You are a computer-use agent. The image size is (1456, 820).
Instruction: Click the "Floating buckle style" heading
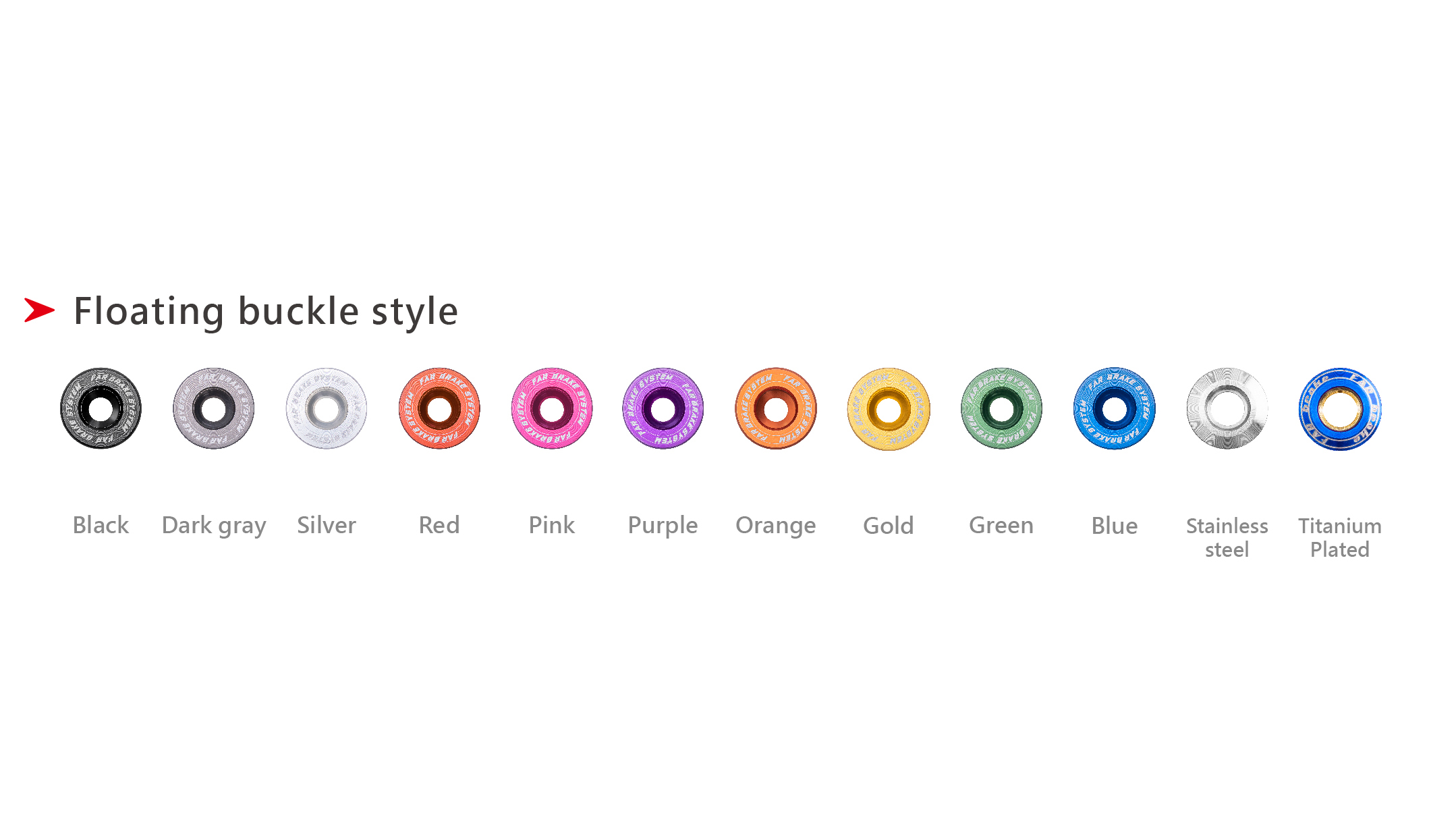pos(266,311)
